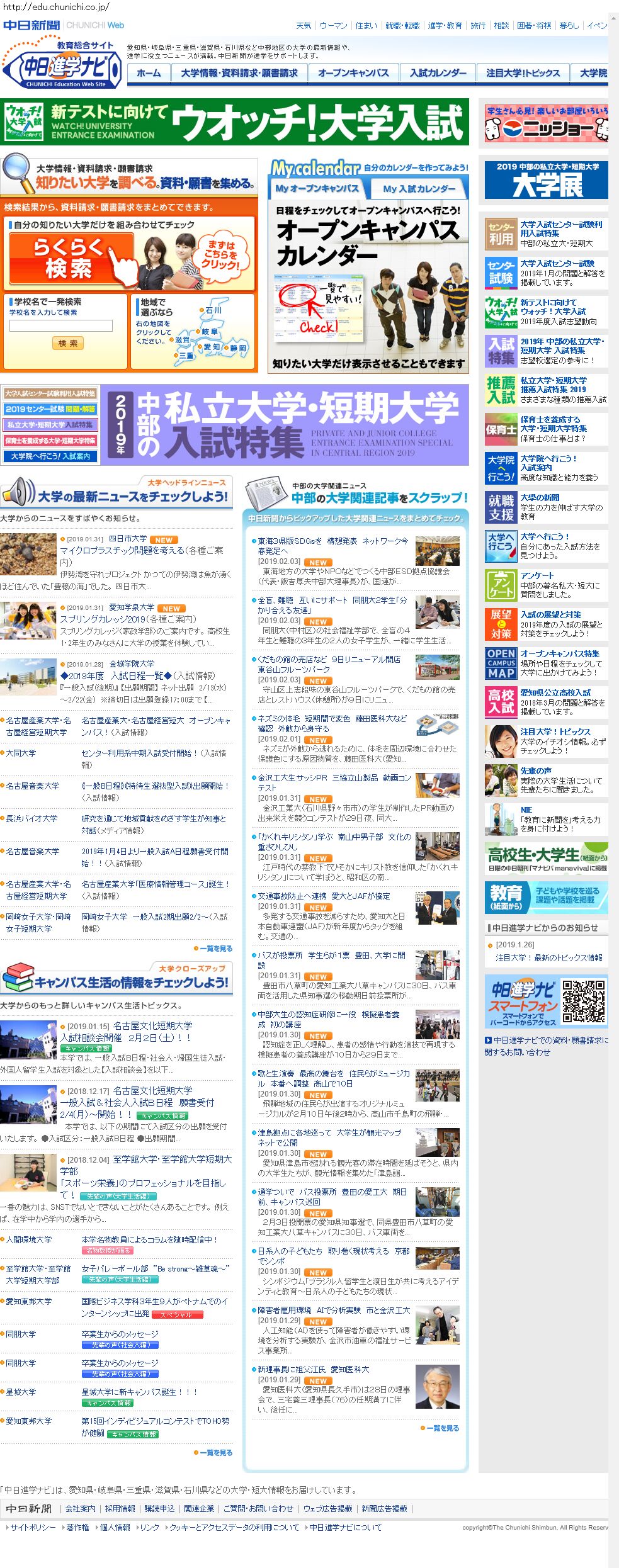Click サイトポリシー footer link

[x=33, y=1527]
